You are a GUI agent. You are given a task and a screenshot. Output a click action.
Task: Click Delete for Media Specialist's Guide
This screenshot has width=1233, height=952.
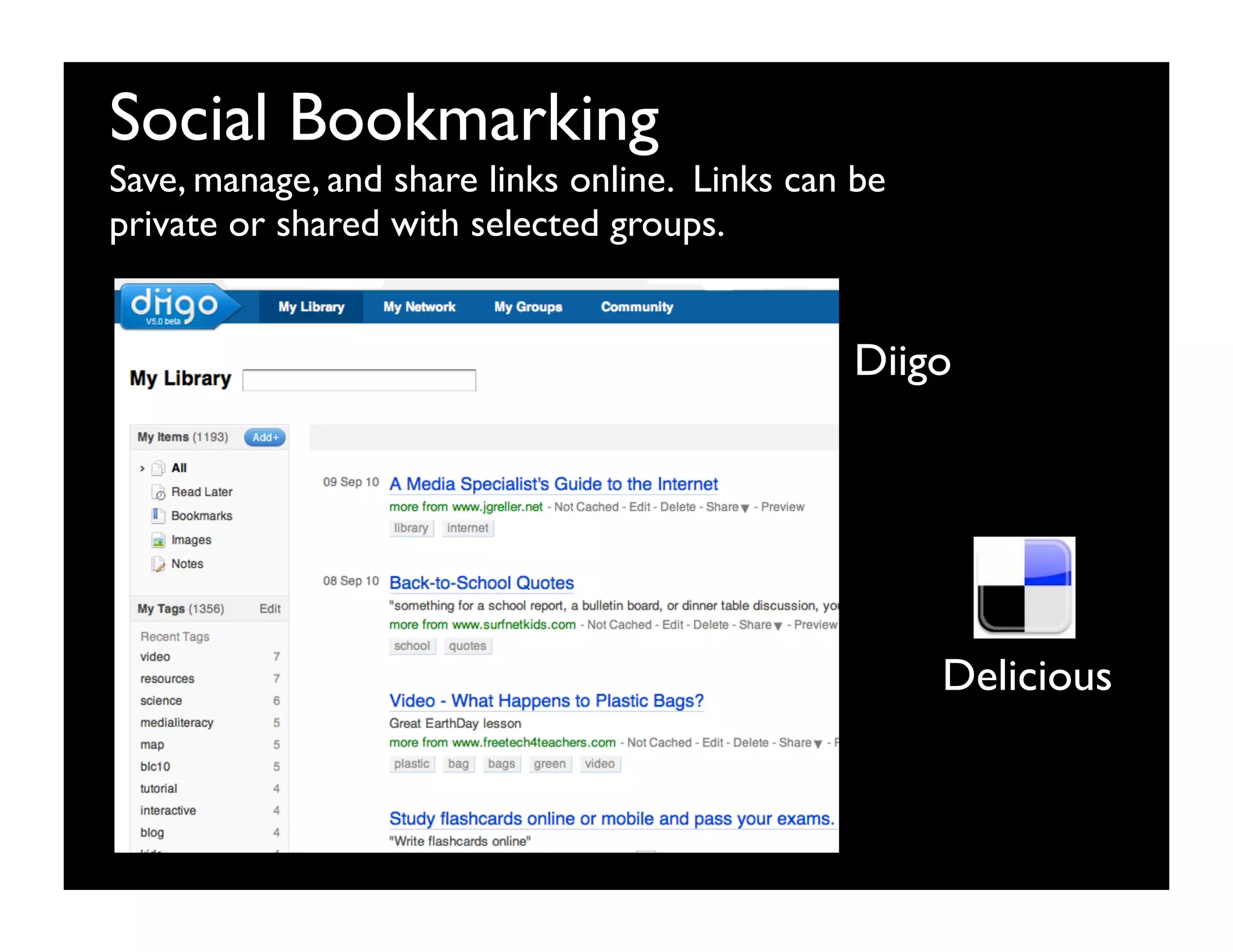[677, 507]
